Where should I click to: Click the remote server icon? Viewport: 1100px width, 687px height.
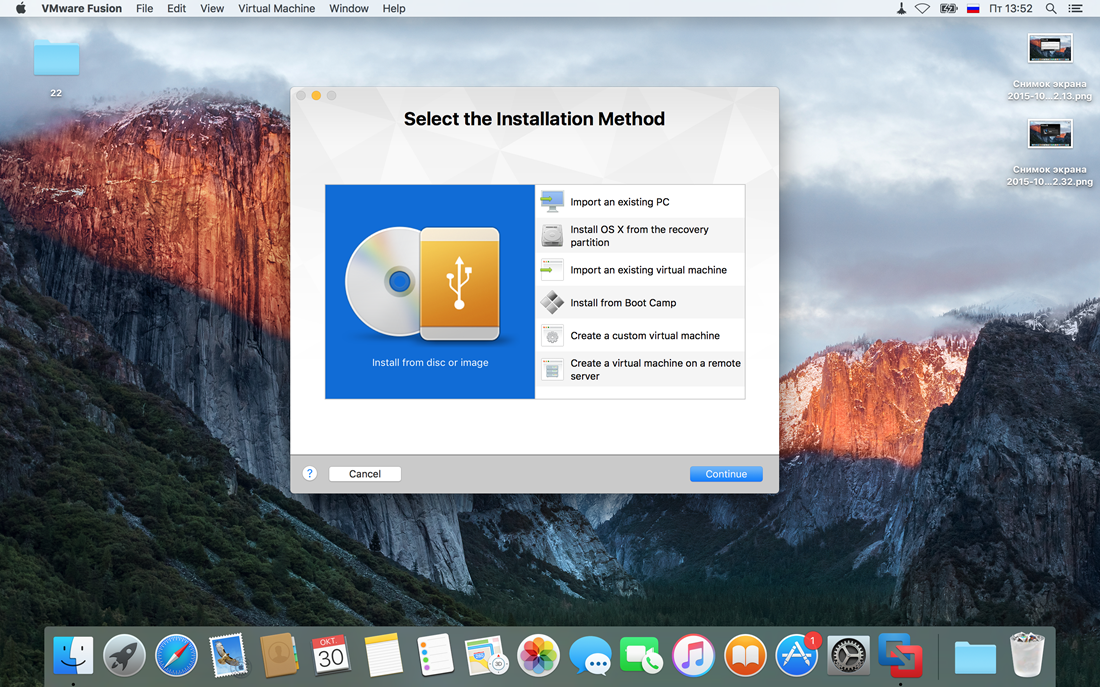tap(552, 369)
